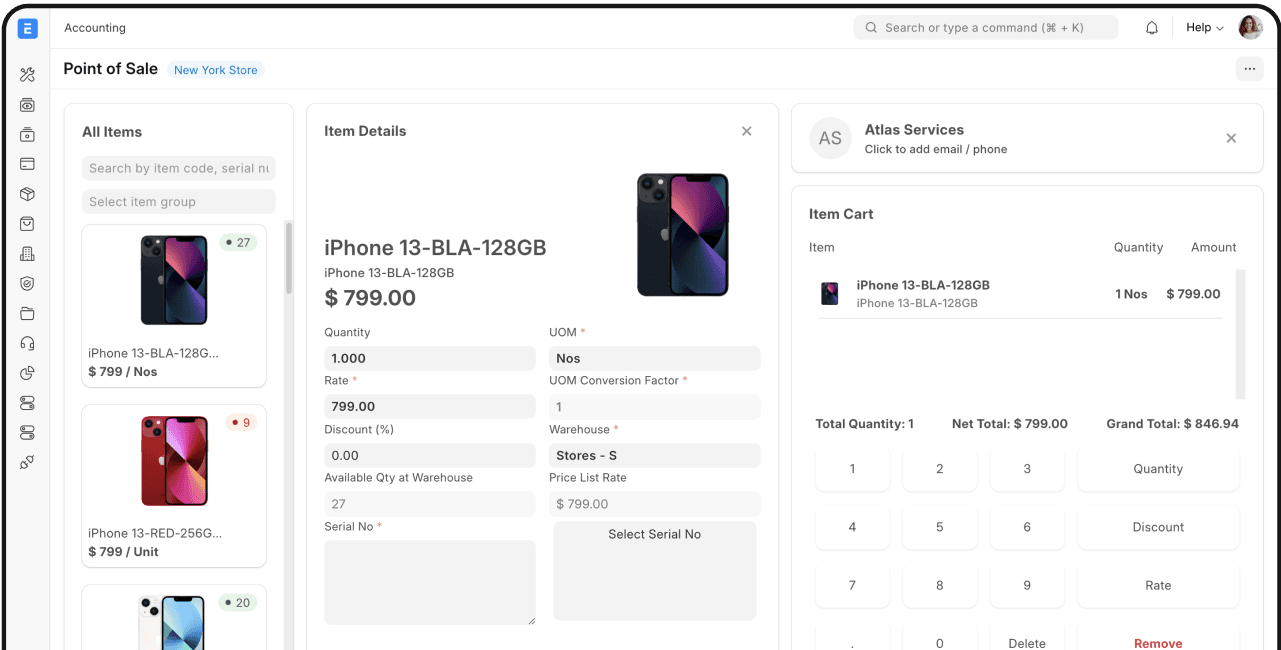Open the three-dot options menu
The image size is (1281, 650).
(x=1249, y=69)
